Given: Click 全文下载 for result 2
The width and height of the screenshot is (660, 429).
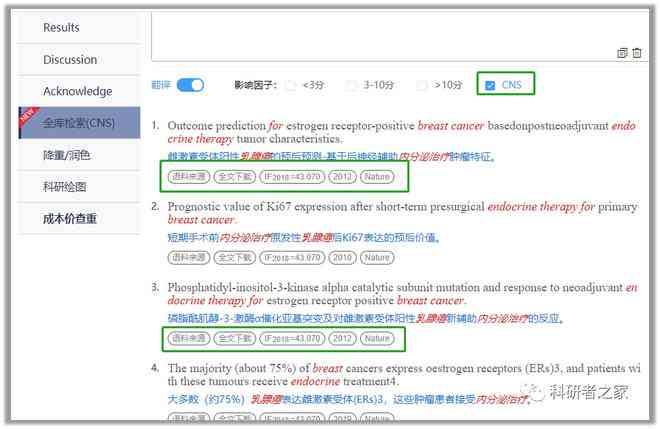Looking at the screenshot, I should (235, 258).
